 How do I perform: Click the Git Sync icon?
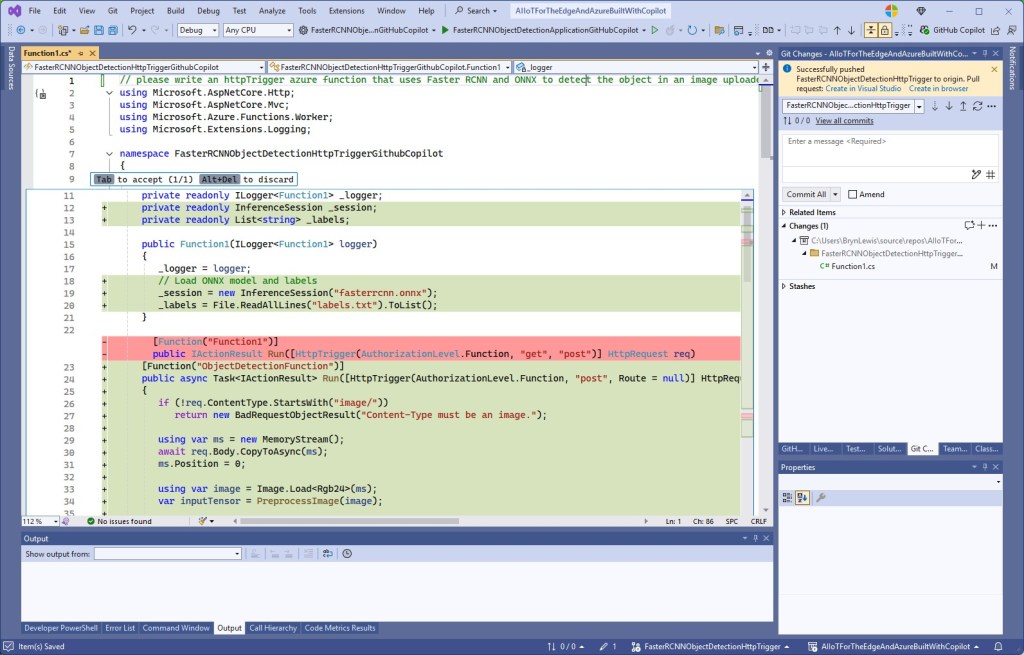pyautogui.click(x=977, y=105)
